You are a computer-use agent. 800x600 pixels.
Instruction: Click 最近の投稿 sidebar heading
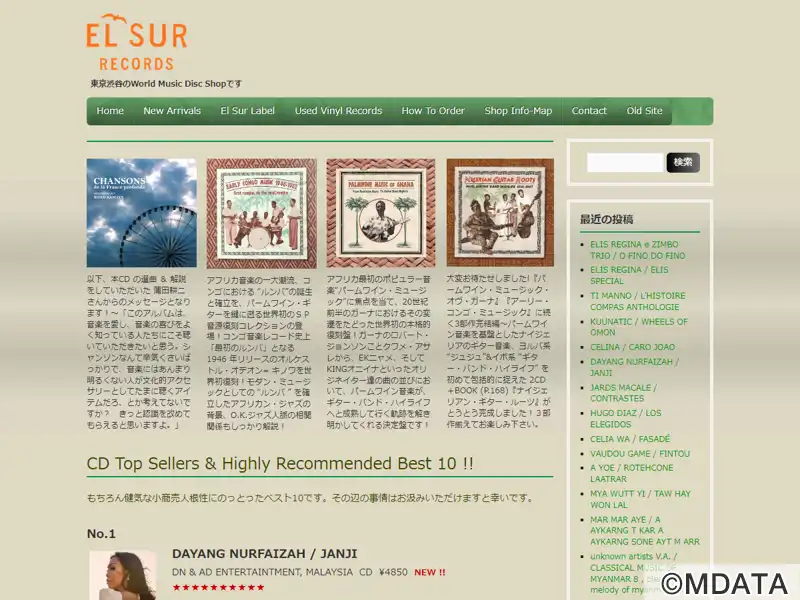[606, 219]
